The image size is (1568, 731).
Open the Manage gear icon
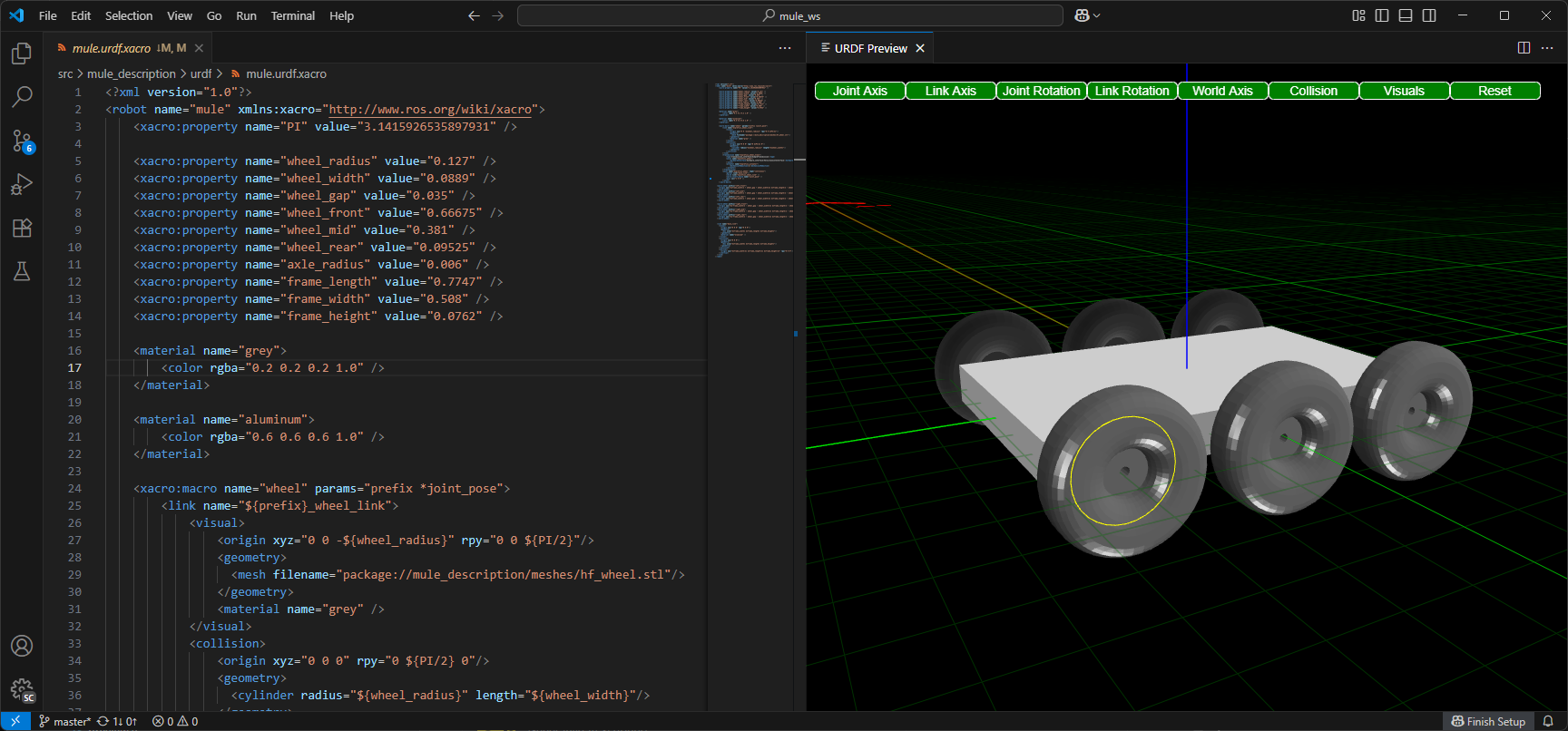(22, 690)
